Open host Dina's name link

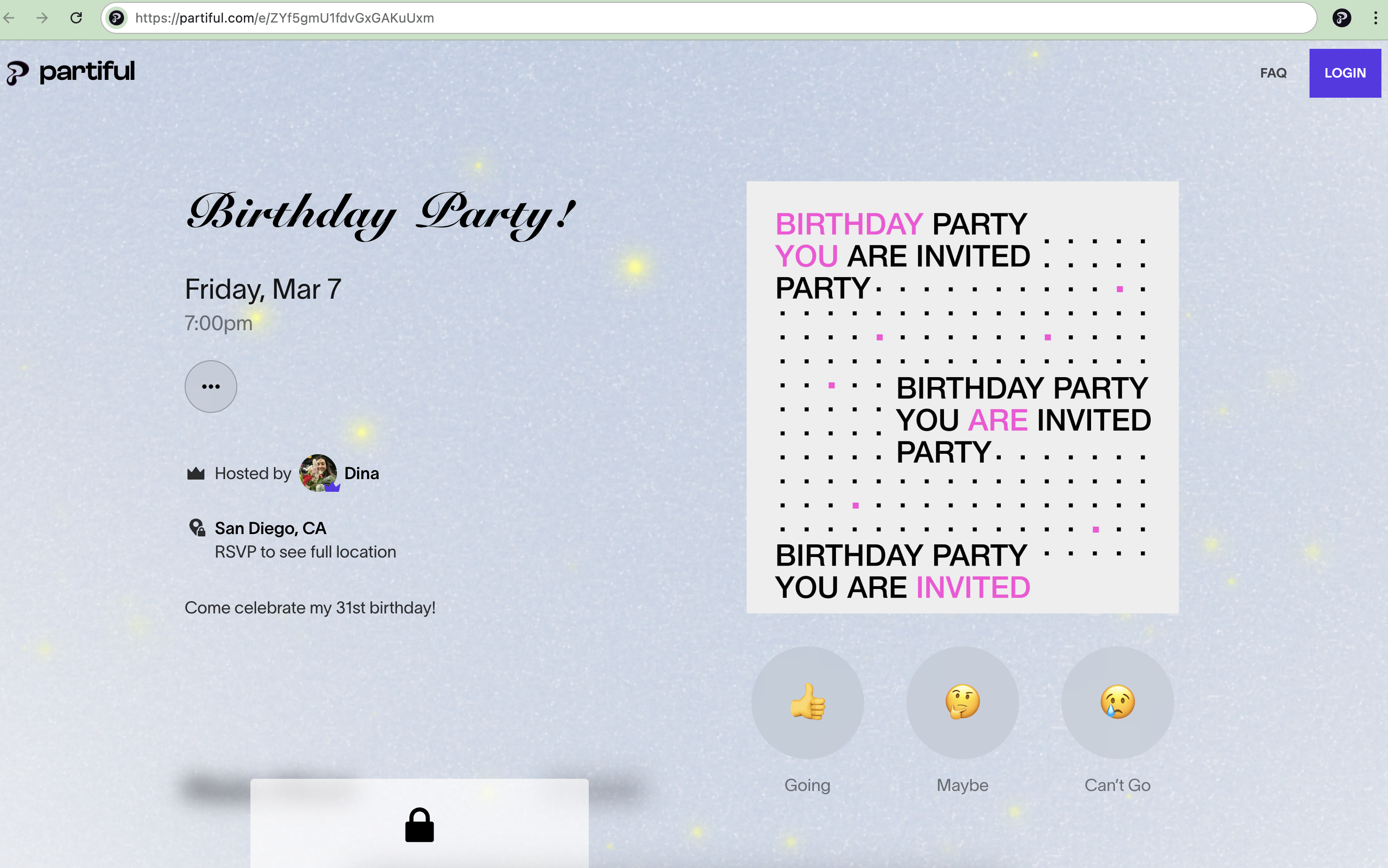[362, 473]
